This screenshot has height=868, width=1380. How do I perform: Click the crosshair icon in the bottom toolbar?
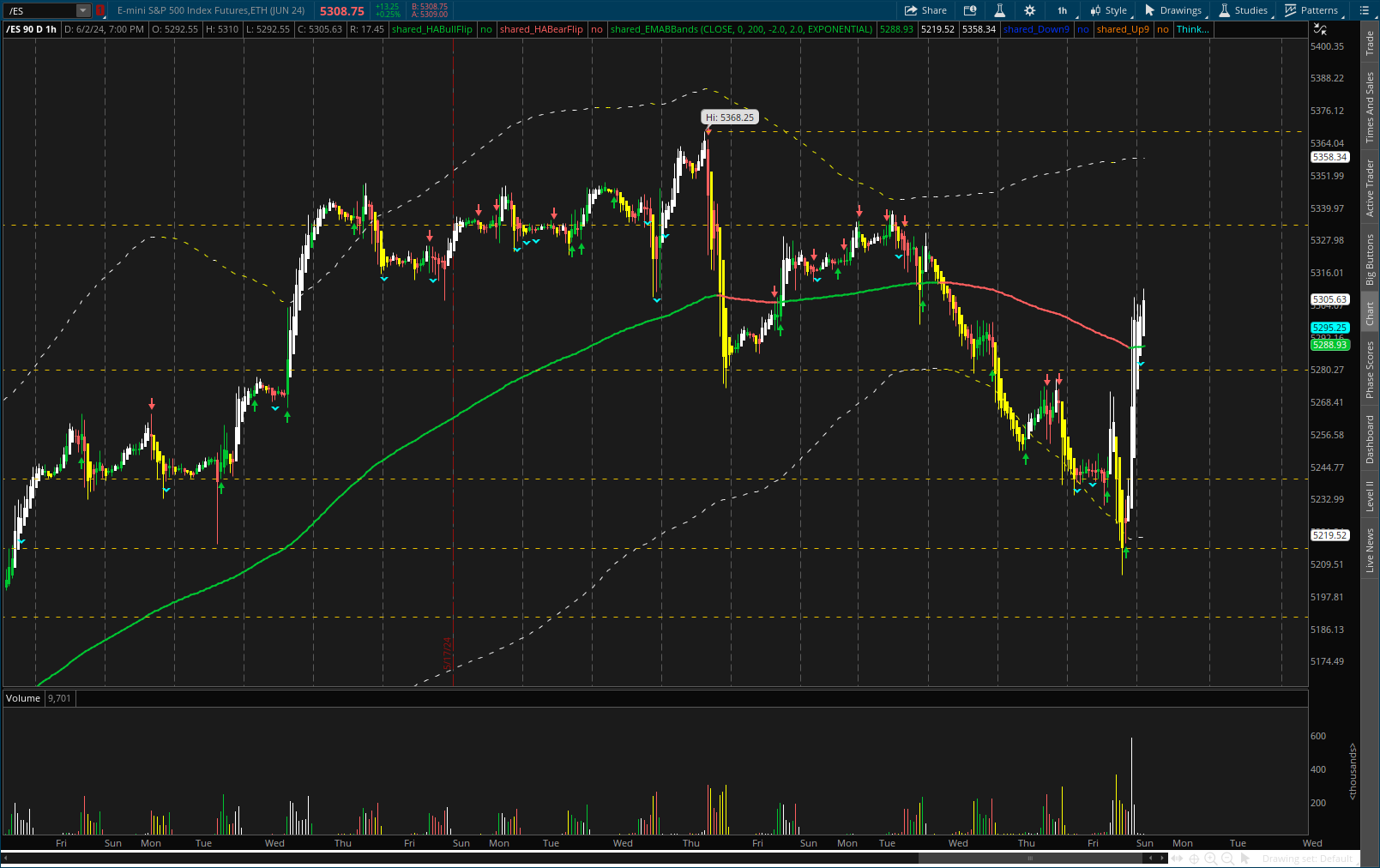click(x=1194, y=858)
